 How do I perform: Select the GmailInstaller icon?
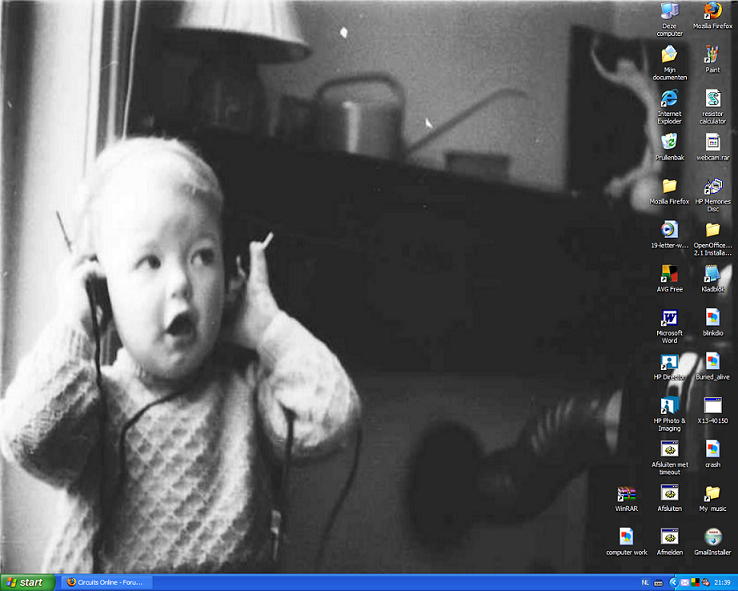pyautogui.click(x=712, y=537)
